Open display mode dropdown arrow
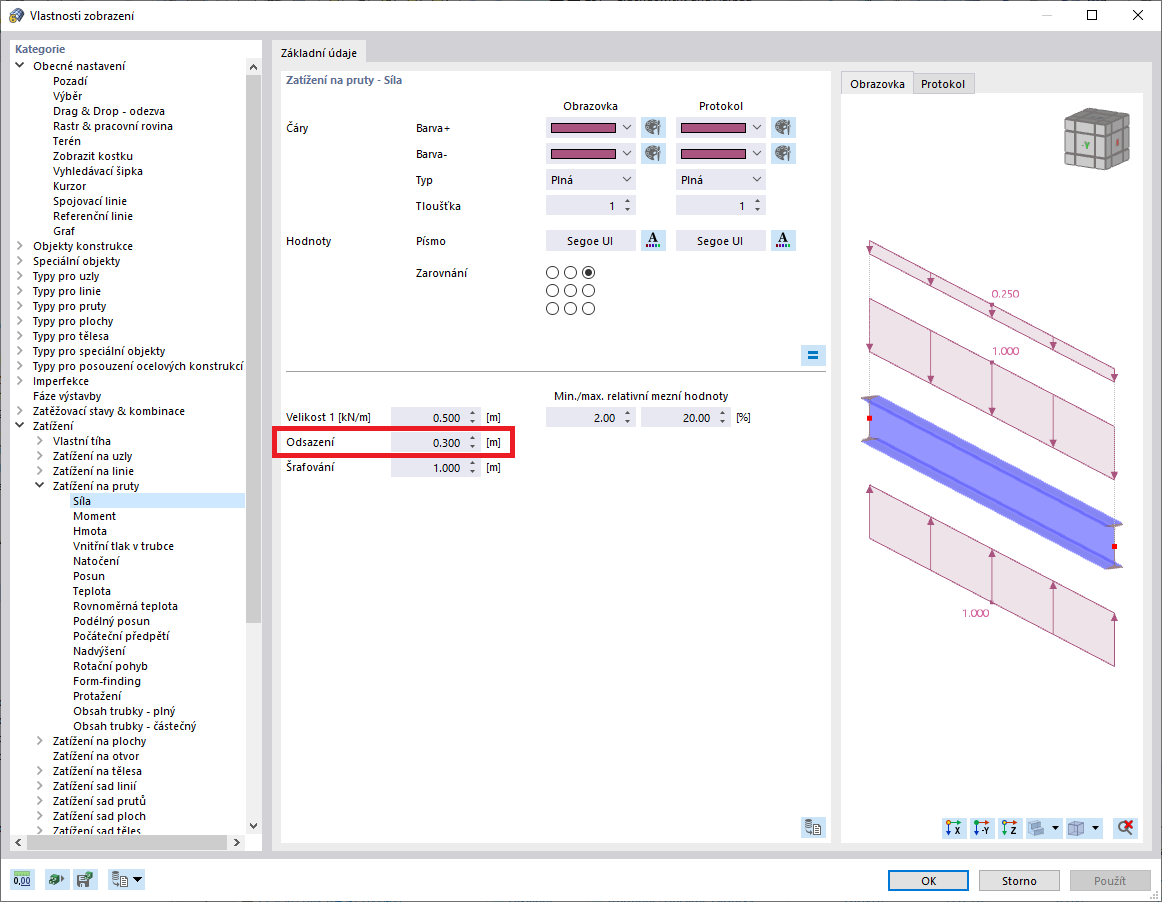 [x=1095, y=828]
